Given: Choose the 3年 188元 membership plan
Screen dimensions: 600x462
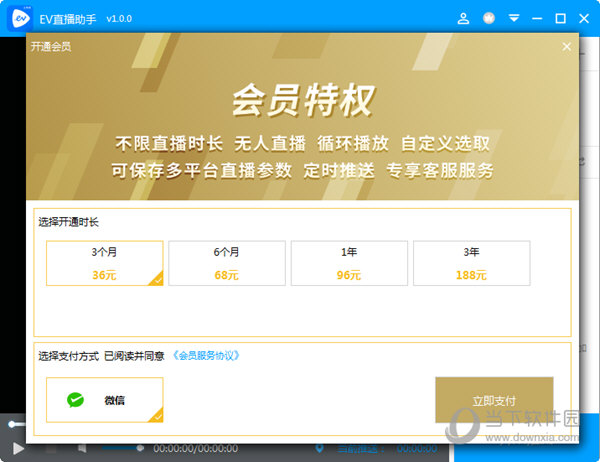Looking at the screenshot, I should [x=471, y=263].
